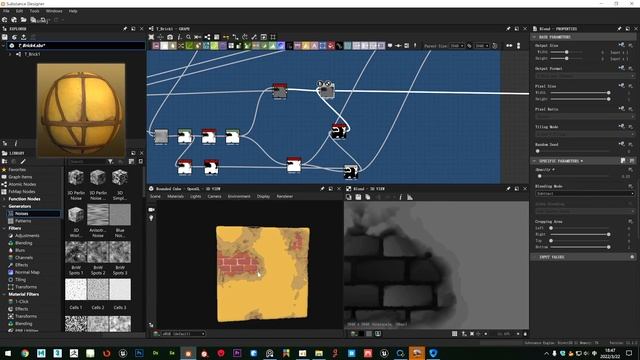Viewport: 640px width, 360px height.
Task: Collapse the Base Parameters section
Action: [x=534, y=37]
